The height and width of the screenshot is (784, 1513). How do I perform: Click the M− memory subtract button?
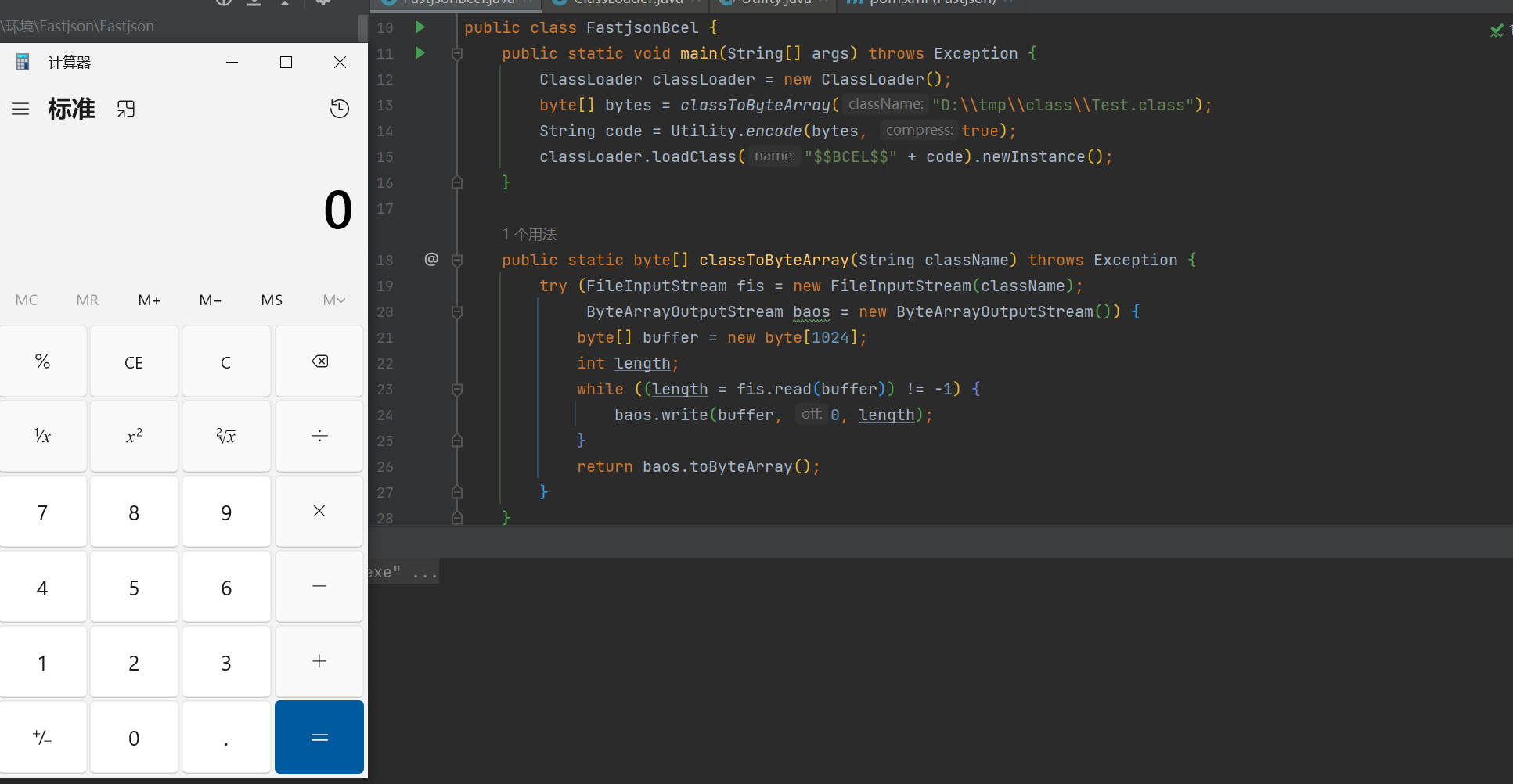click(x=210, y=300)
